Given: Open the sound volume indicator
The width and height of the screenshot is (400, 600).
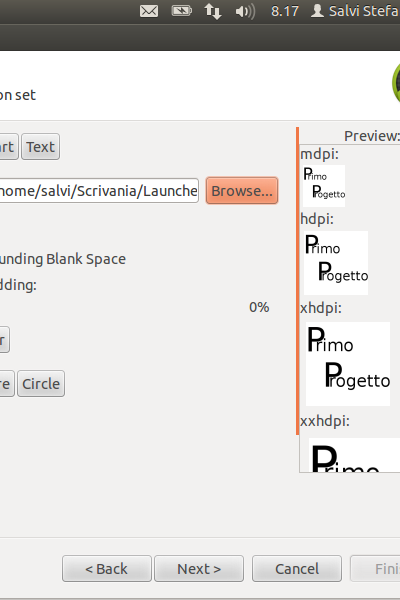Looking at the screenshot, I should (245, 11).
